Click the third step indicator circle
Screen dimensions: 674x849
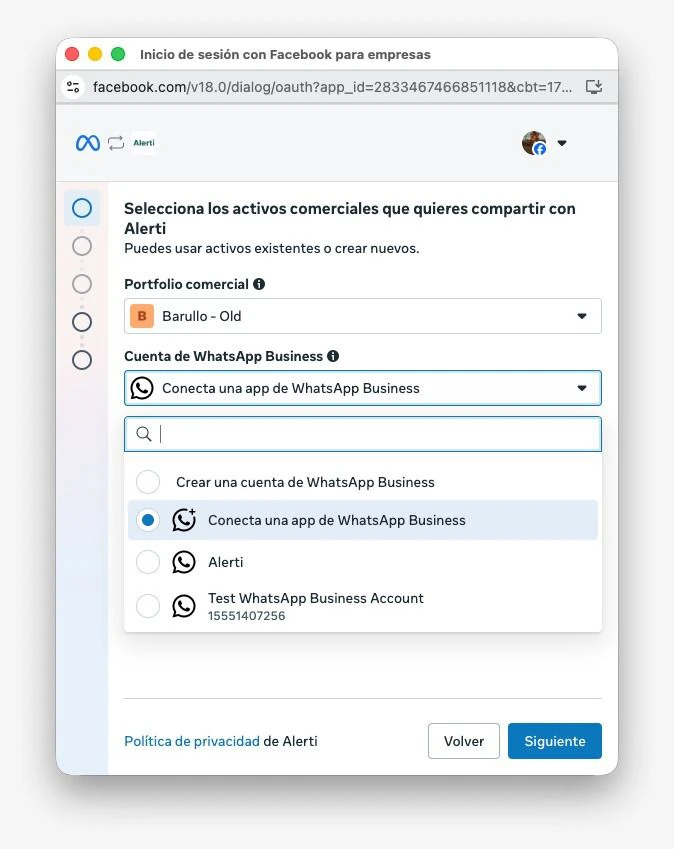[82, 284]
